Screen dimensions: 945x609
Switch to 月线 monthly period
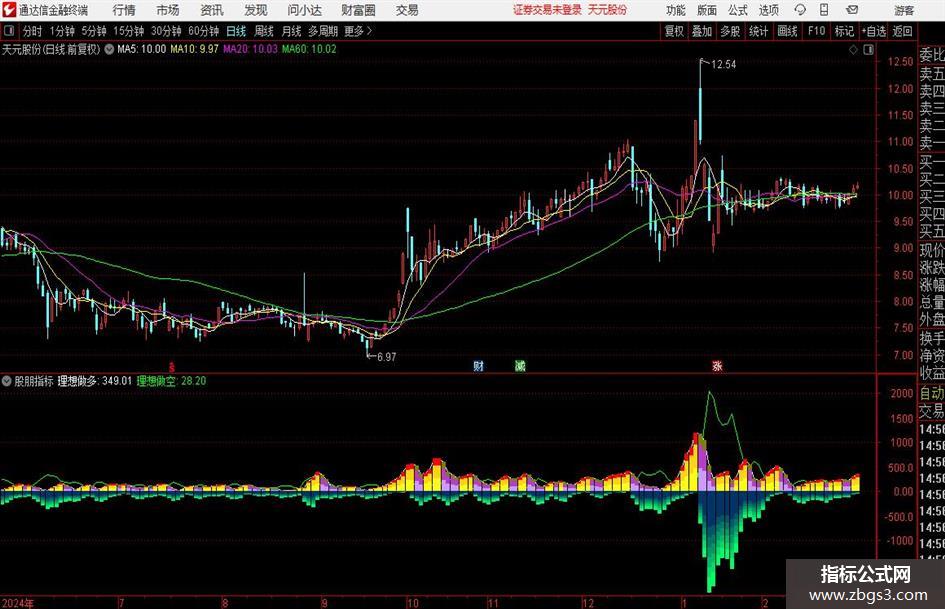click(x=291, y=31)
